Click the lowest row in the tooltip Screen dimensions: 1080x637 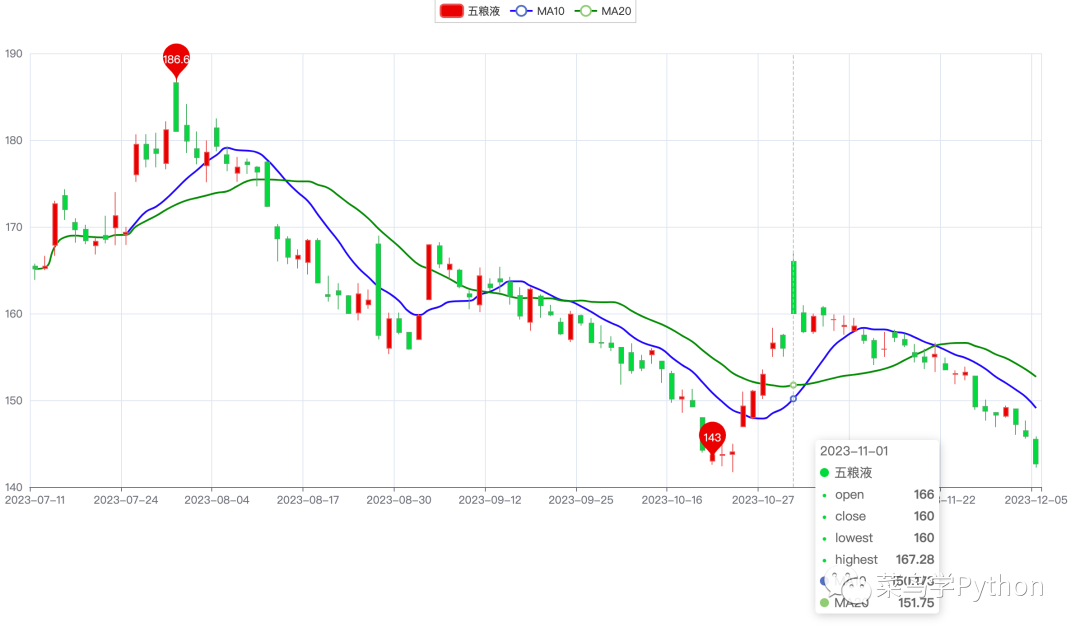[877, 538]
